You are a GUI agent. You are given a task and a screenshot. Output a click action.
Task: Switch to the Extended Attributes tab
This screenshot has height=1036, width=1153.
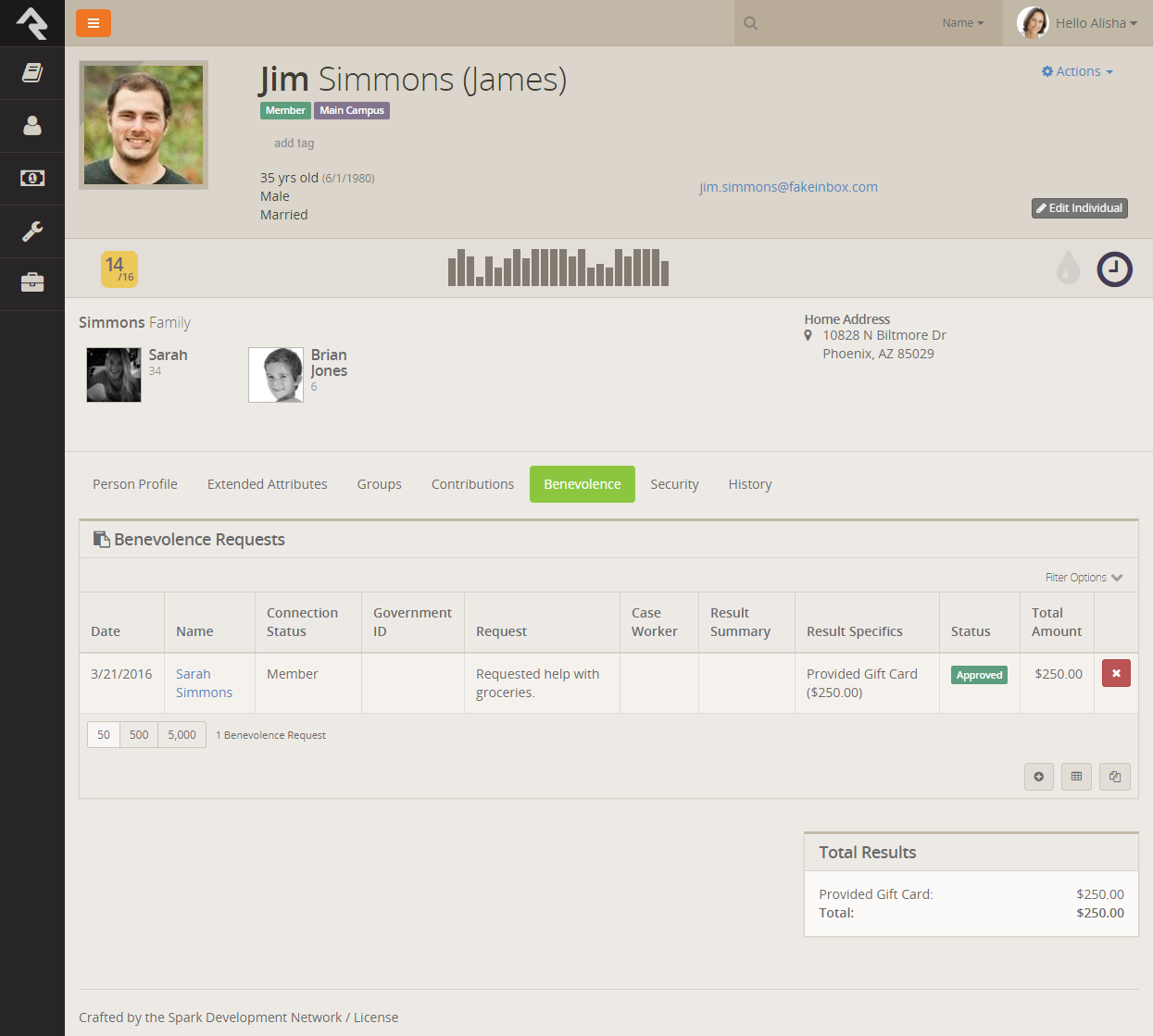point(268,484)
